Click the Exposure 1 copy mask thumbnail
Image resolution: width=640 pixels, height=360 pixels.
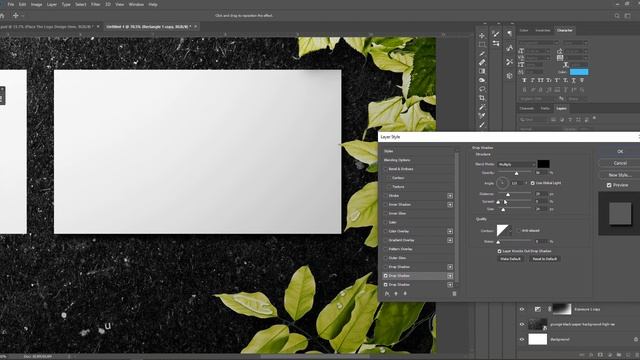[x=562, y=309]
